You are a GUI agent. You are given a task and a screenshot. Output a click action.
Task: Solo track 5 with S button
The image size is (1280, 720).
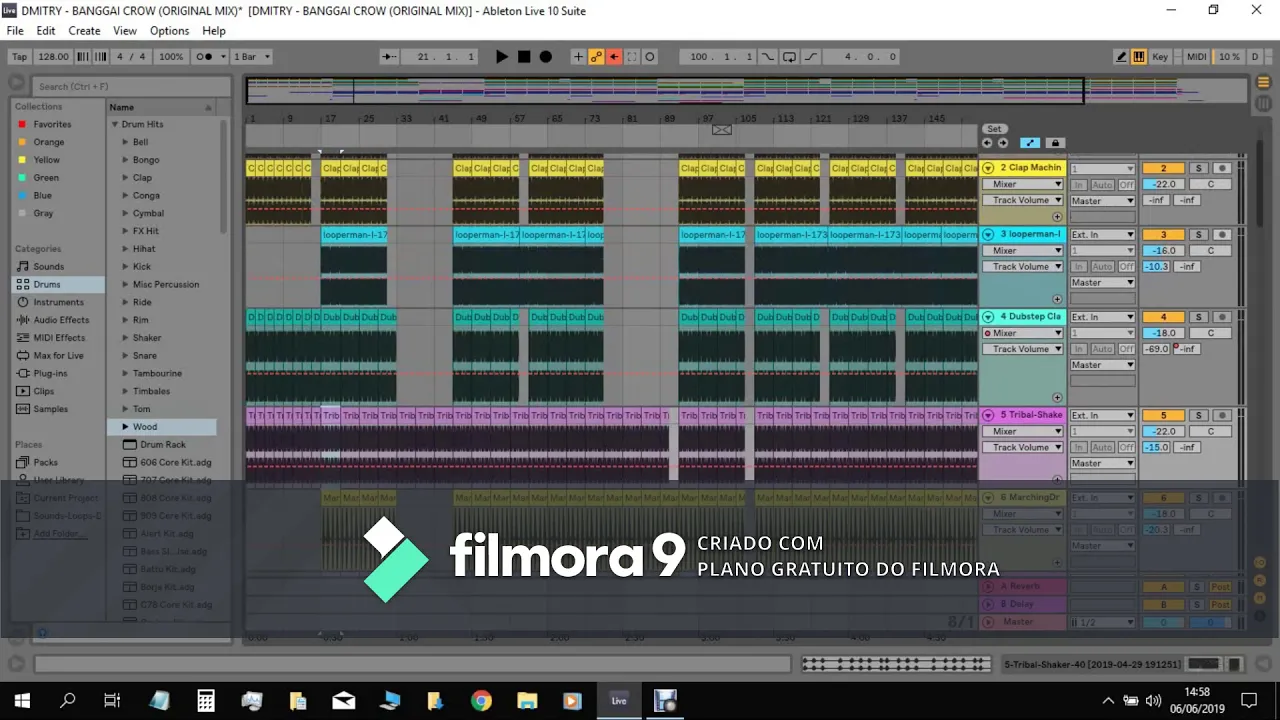click(x=1199, y=415)
